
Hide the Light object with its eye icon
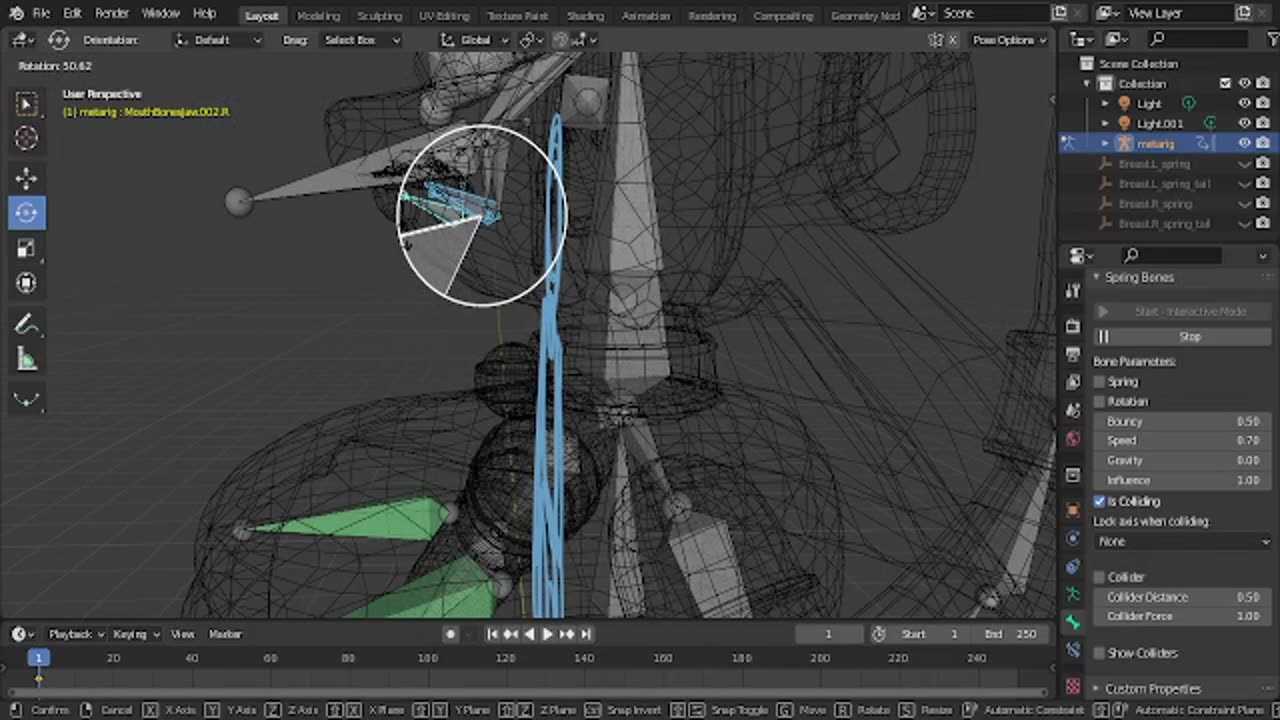click(1245, 104)
